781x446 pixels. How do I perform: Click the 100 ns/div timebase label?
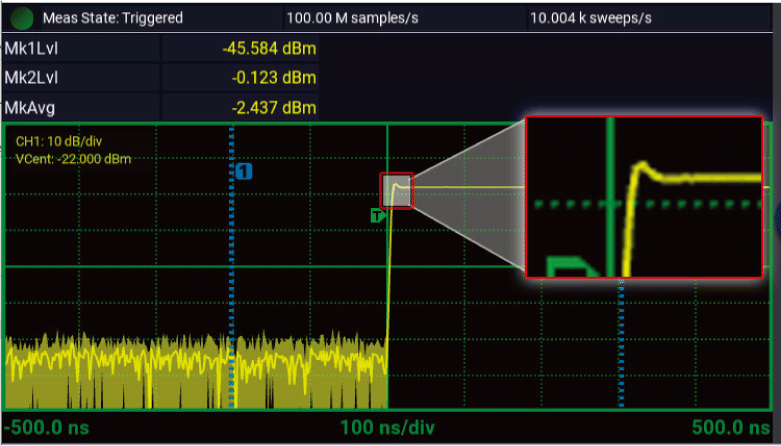[x=388, y=428]
